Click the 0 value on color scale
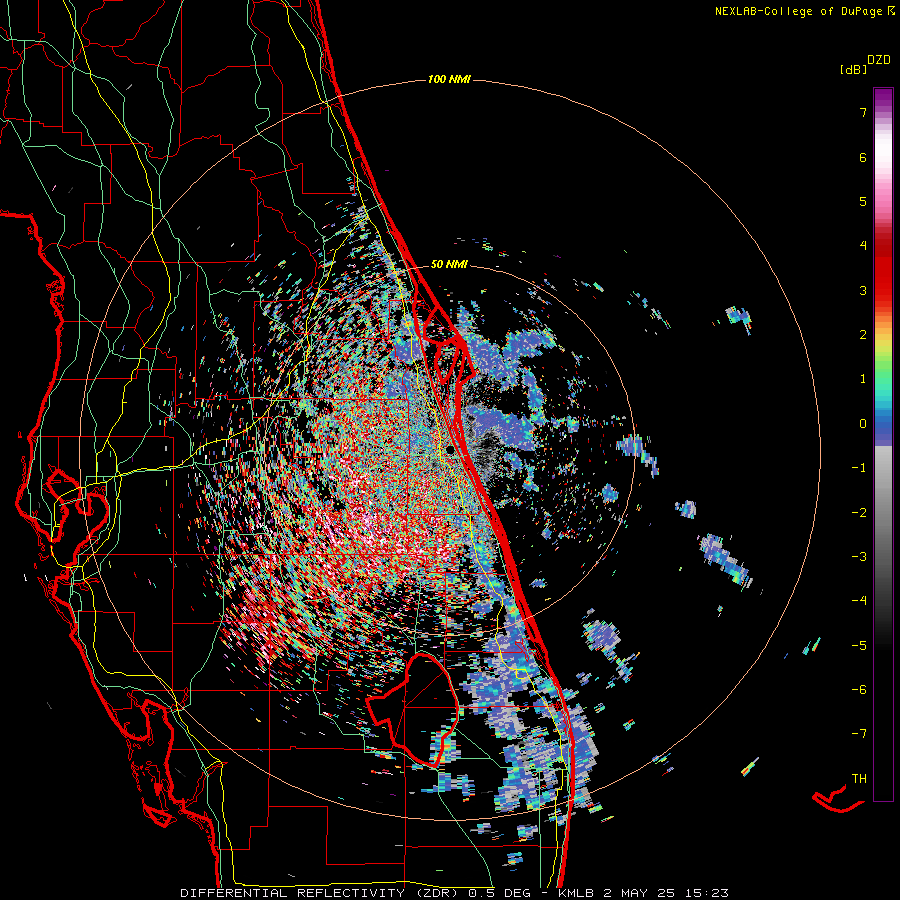The height and width of the screenshot is (900, 900). pyautogui.click(x=863, y=424)
